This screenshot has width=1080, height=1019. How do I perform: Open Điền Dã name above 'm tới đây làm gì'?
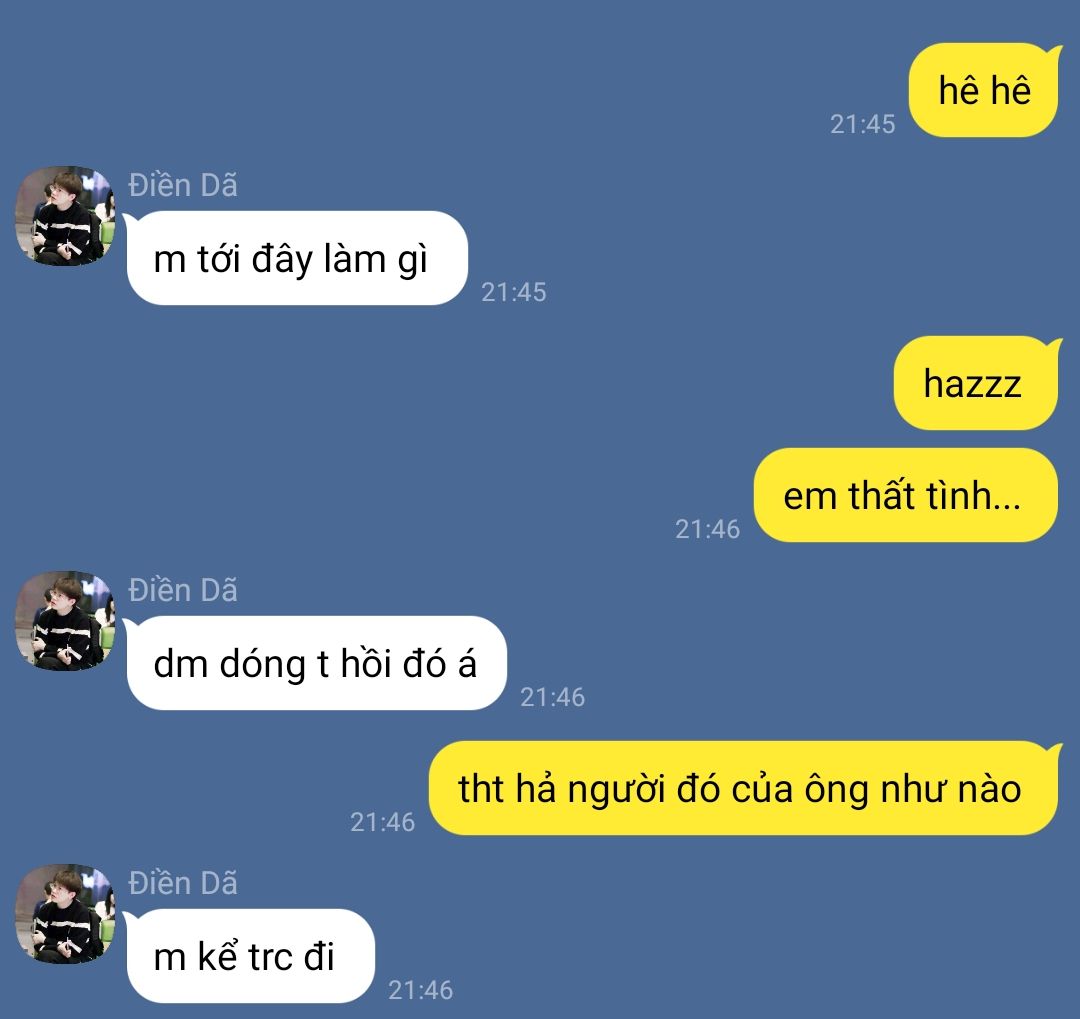pyautogui.click(x=183, y=186)
